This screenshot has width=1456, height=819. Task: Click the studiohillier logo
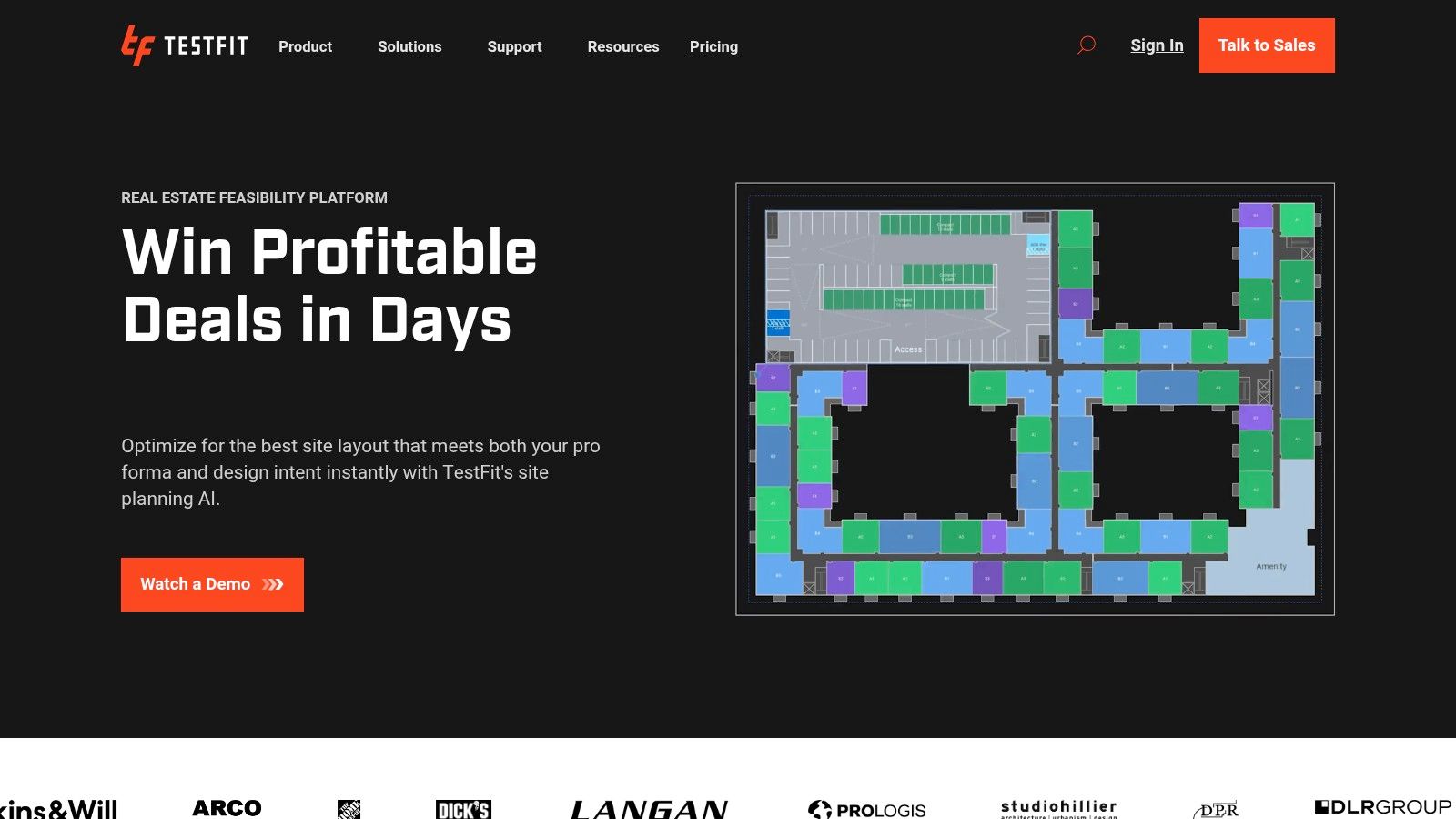click(1058, 809)
